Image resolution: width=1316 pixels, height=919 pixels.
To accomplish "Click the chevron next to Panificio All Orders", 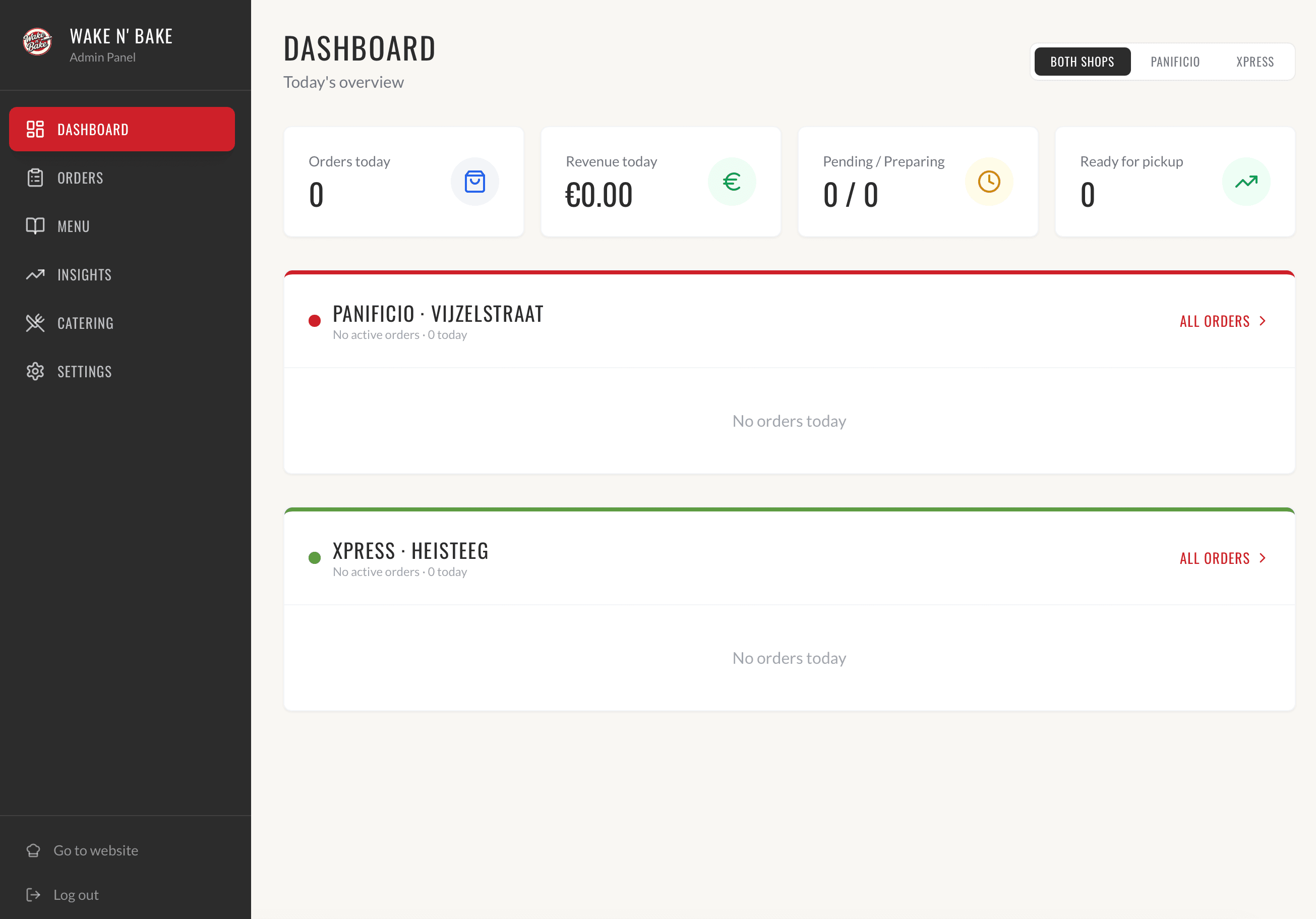I will tap(1262, 321).
